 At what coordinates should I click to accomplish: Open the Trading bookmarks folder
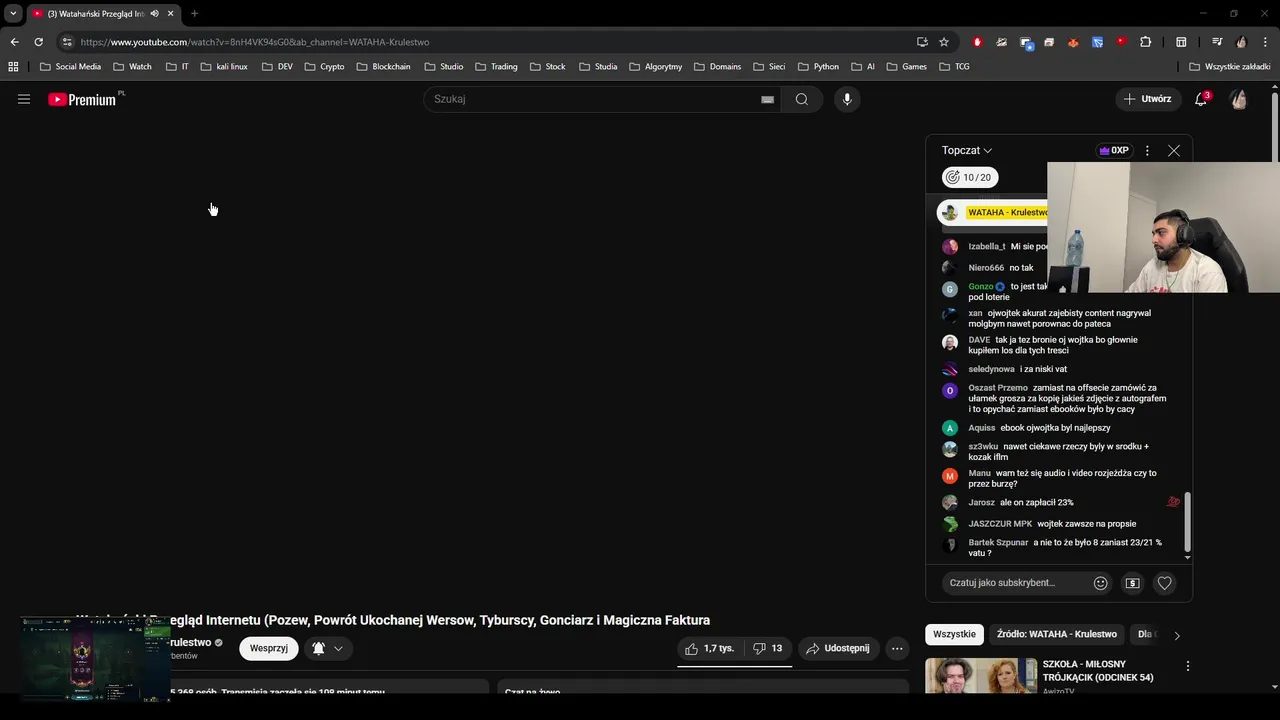[x=496, y=67]
